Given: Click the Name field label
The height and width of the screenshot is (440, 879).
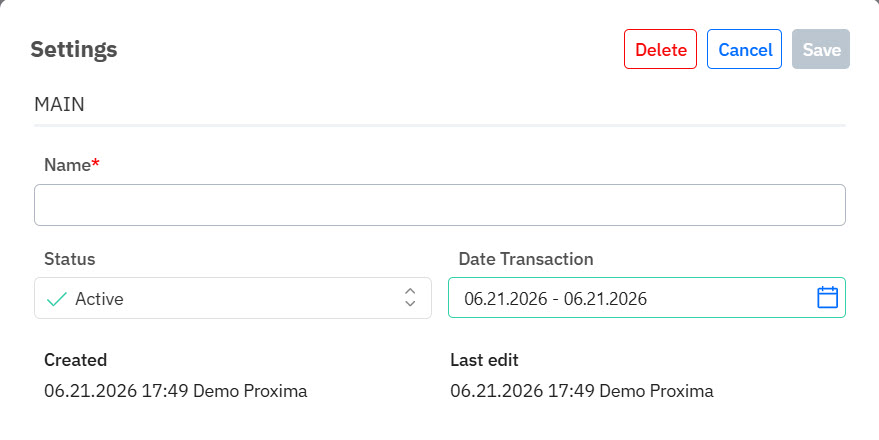Looking at the screenshot, I should coord(67,165).
